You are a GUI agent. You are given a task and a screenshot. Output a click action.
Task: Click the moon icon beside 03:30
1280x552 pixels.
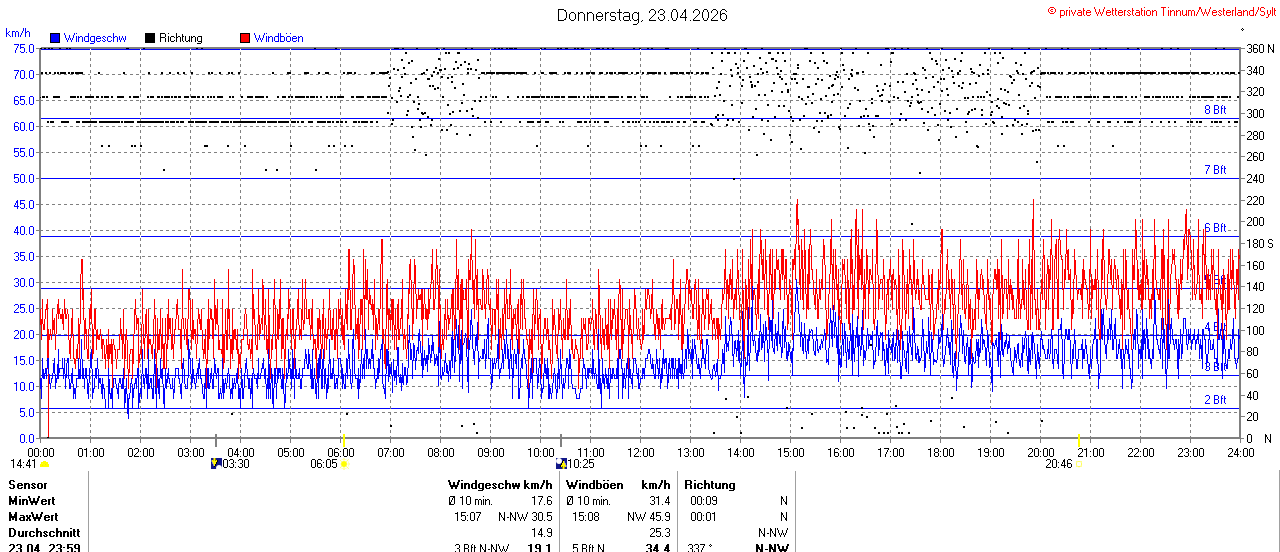click(x=216, y=464)
